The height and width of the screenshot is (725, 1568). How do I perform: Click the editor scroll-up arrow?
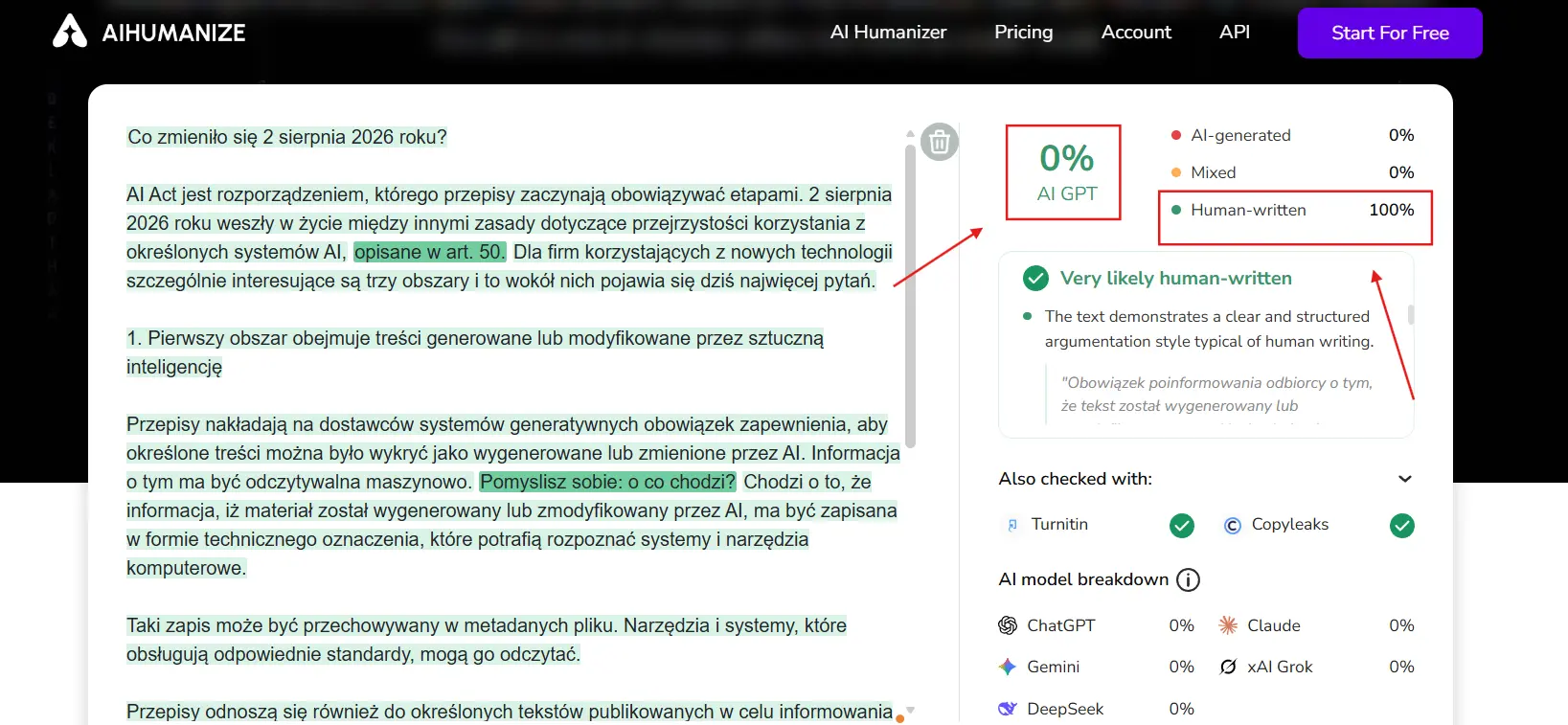[910, 133]
